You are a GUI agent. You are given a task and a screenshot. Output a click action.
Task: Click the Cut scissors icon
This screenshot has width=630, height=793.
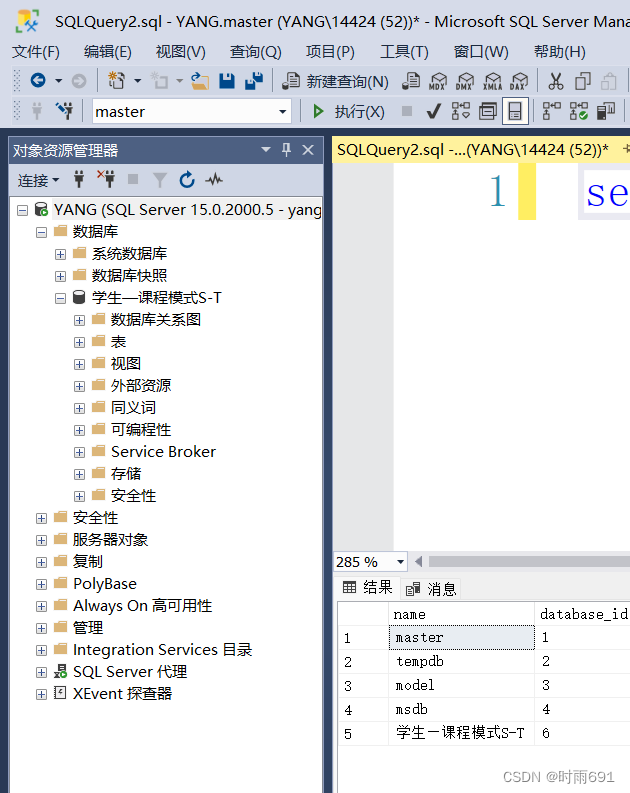click(556, 81)
